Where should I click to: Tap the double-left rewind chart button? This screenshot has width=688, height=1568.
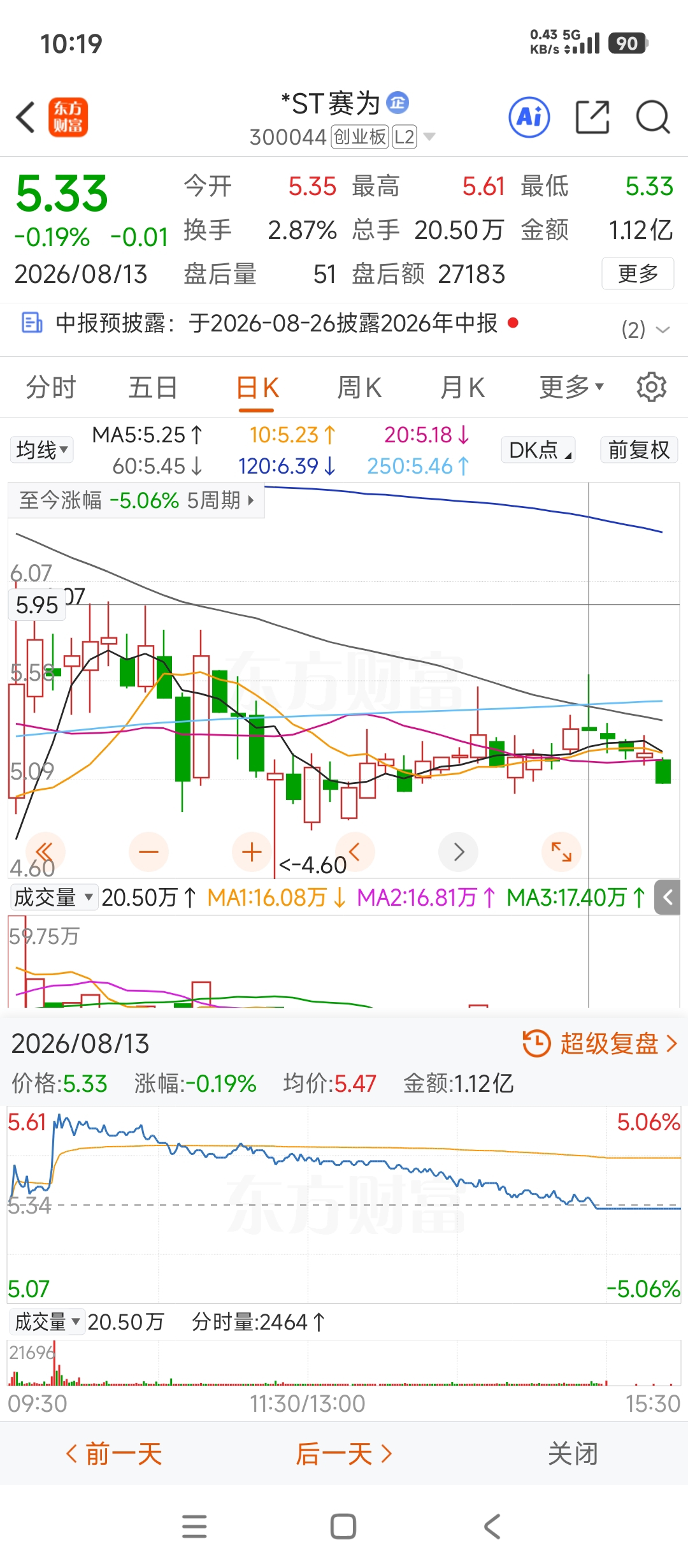coord(45,852)
